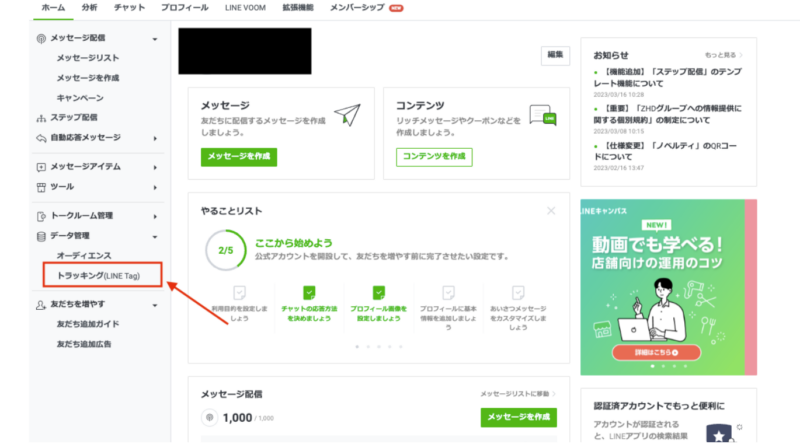Screen dimensions: 800x444
Task: Open the チャット tab
Action: 129,8
